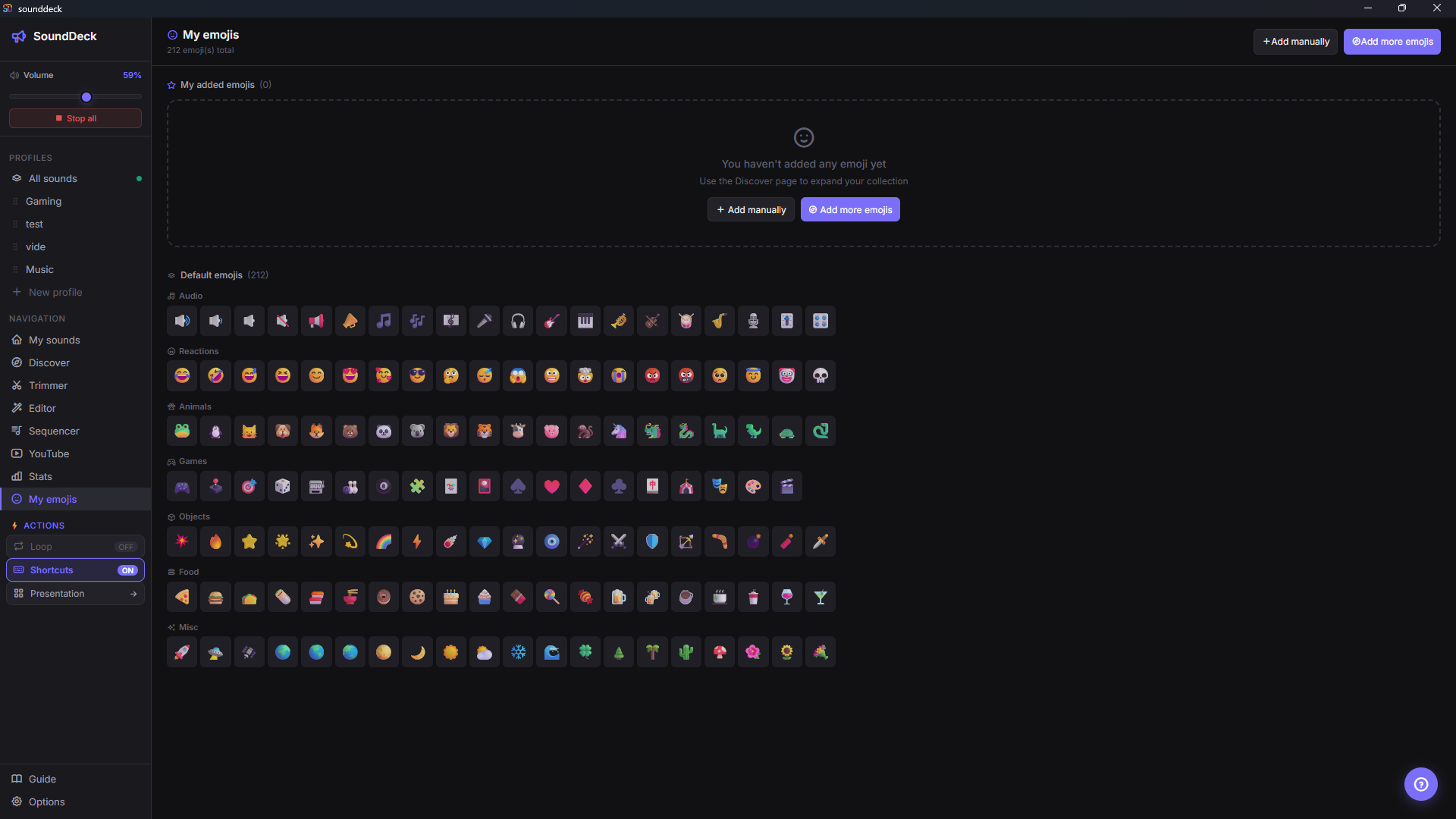The image size is (1456, 819).
Task: Click header Add more emojis button
Action: (x=1392, y=42)
